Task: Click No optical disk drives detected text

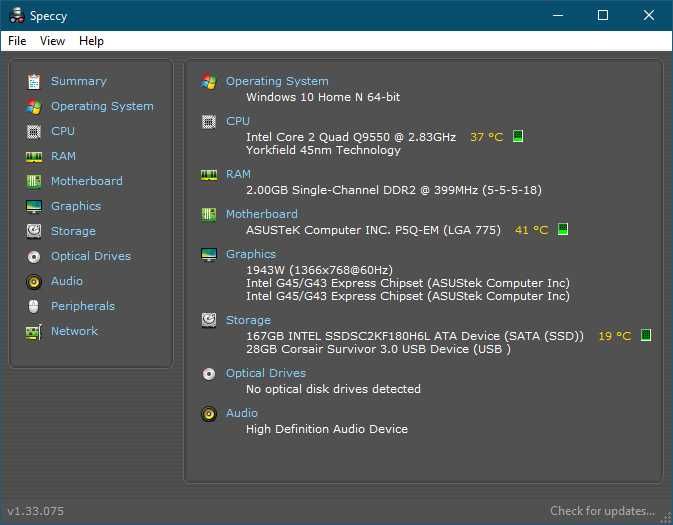Action: (x=333, y=389)
